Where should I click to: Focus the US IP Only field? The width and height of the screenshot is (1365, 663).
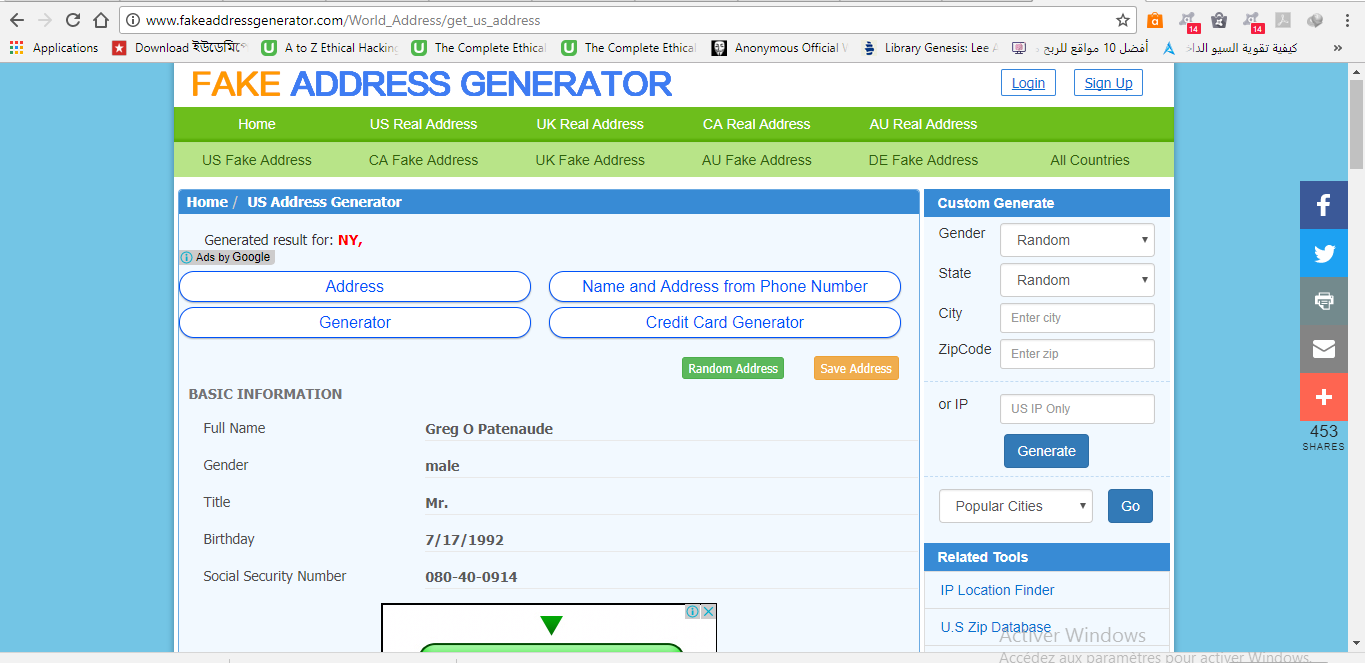click(1077, 409)
